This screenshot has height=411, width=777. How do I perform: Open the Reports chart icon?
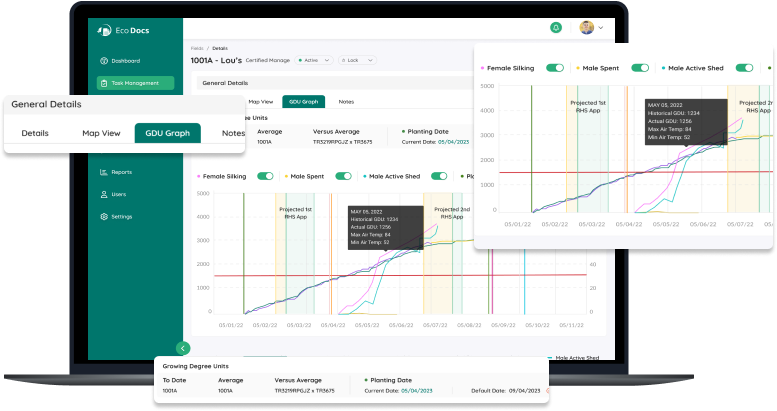coord(104,172)
